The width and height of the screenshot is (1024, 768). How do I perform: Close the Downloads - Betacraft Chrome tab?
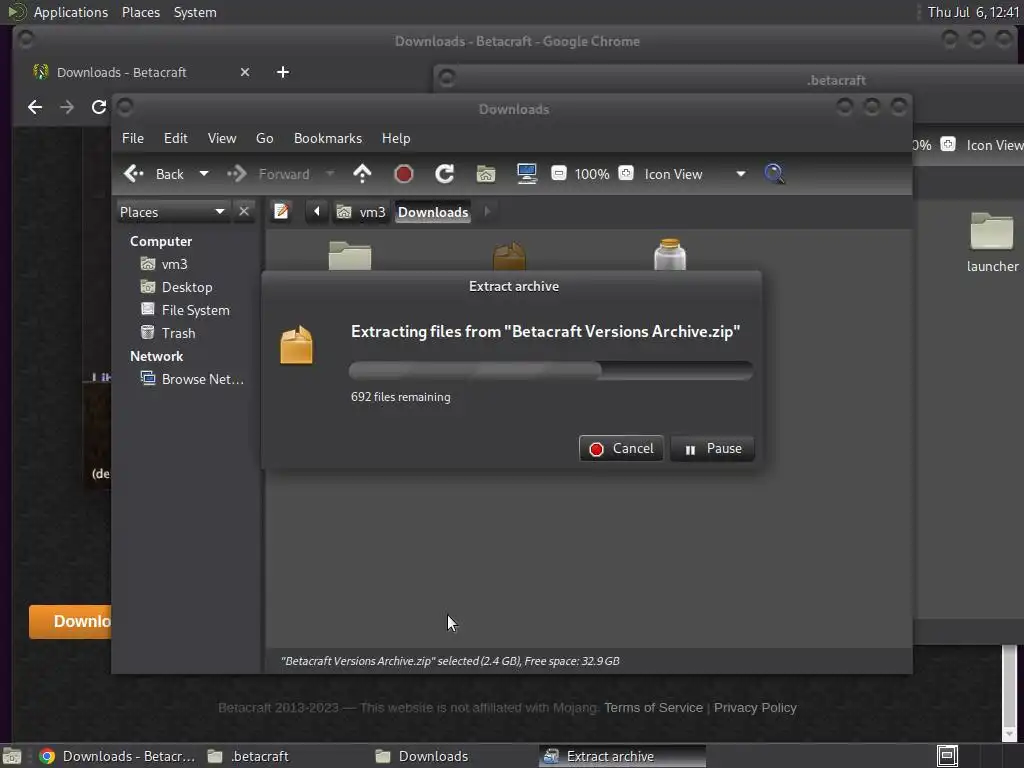(x=245, y=72)
